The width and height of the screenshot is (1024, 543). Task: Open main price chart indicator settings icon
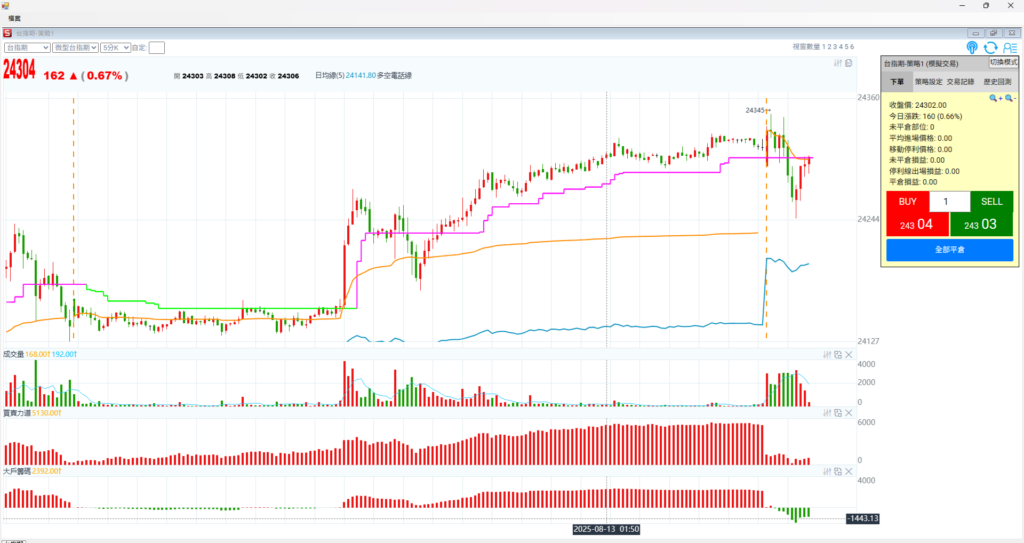click(838, 63)
